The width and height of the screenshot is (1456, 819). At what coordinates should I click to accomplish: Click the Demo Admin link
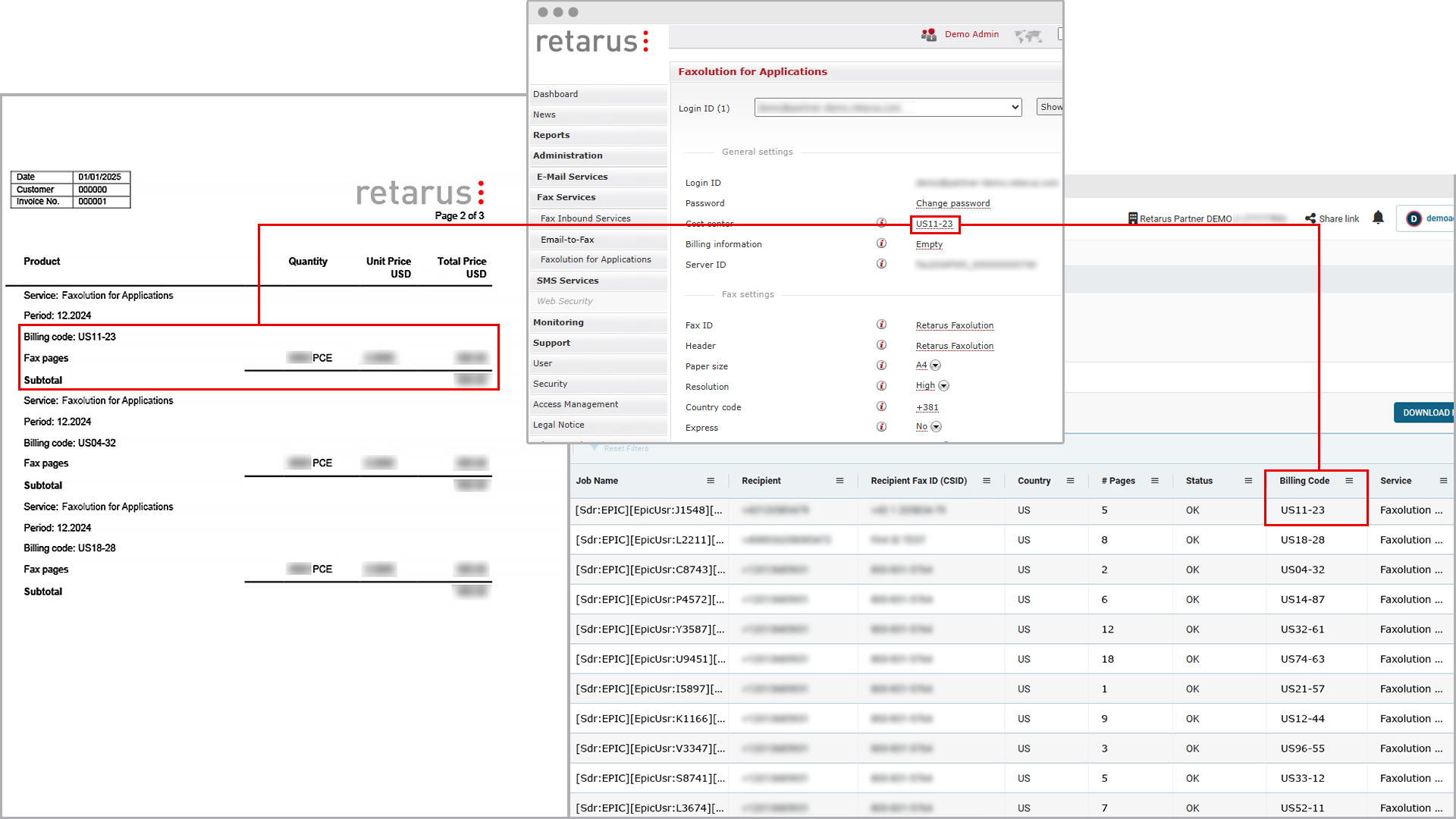[971, 34]
